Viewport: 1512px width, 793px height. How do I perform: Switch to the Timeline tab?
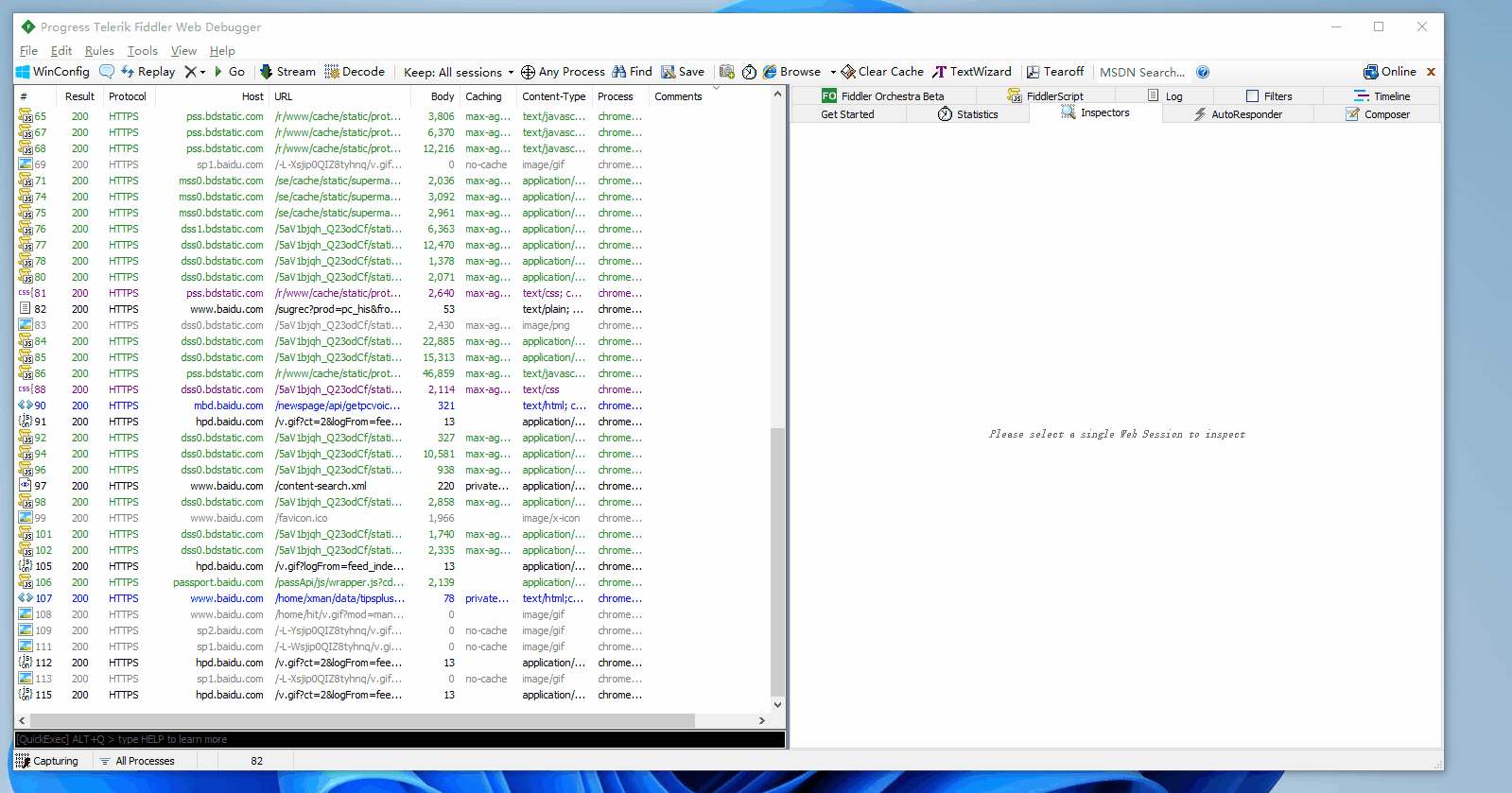tap(1382, 96)
